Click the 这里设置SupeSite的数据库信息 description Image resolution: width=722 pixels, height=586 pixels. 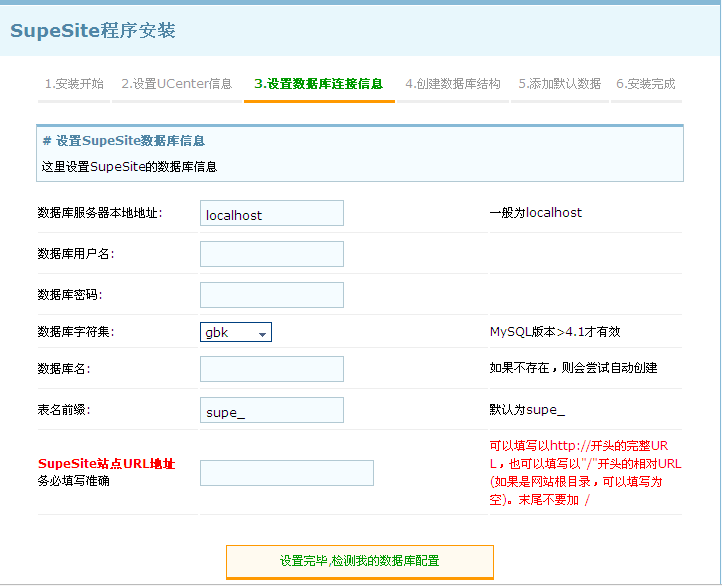pos(129,167)
